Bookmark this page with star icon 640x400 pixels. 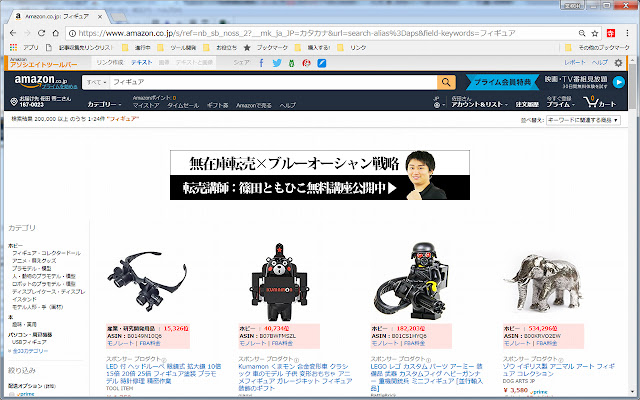click(x=595, y=33)
